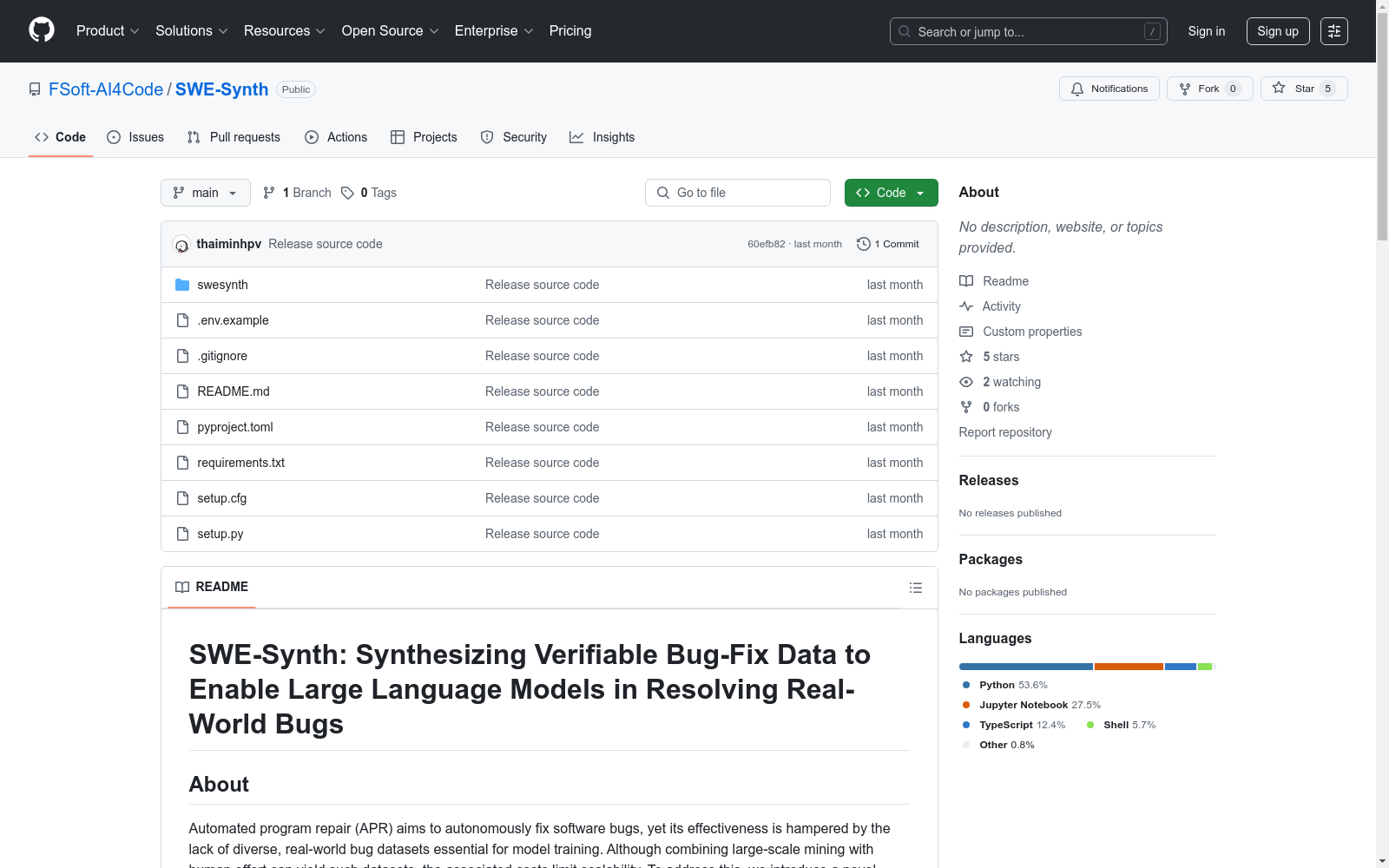
Task: Click the thaiminhpv author name
Action: pyautogui.click(x=229, y=244)
